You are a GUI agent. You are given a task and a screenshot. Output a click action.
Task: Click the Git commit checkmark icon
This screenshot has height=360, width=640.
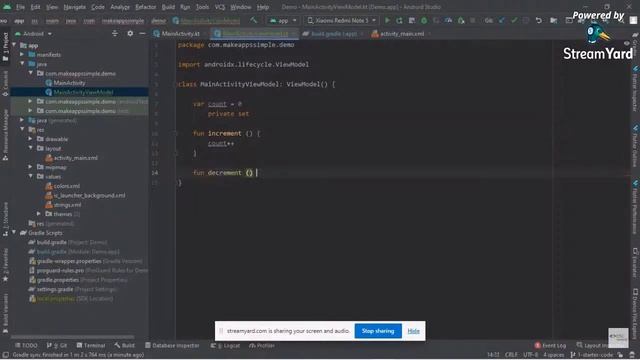514,20
